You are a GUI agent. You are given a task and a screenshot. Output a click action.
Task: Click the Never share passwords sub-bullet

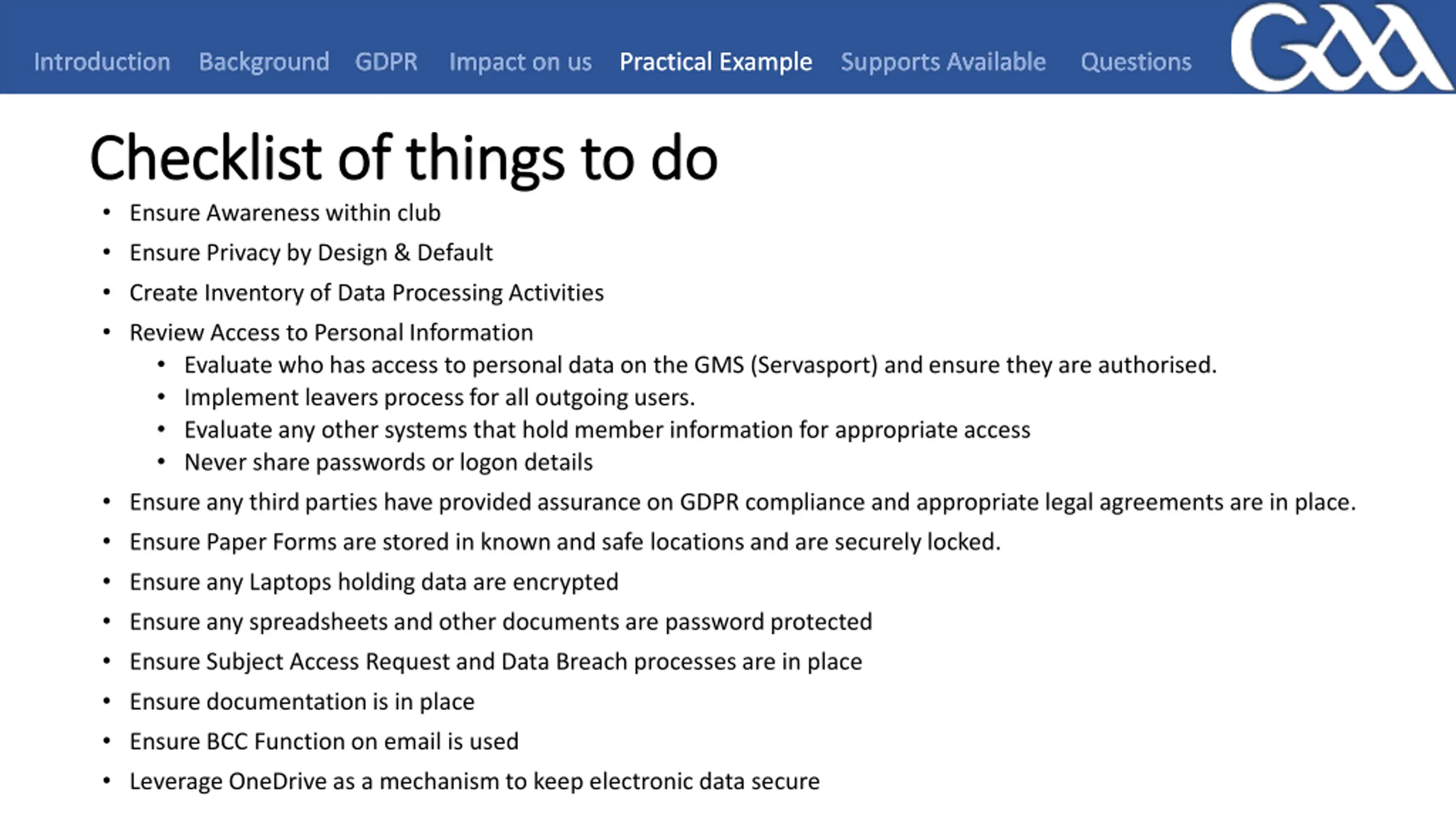tap(388, 462)
